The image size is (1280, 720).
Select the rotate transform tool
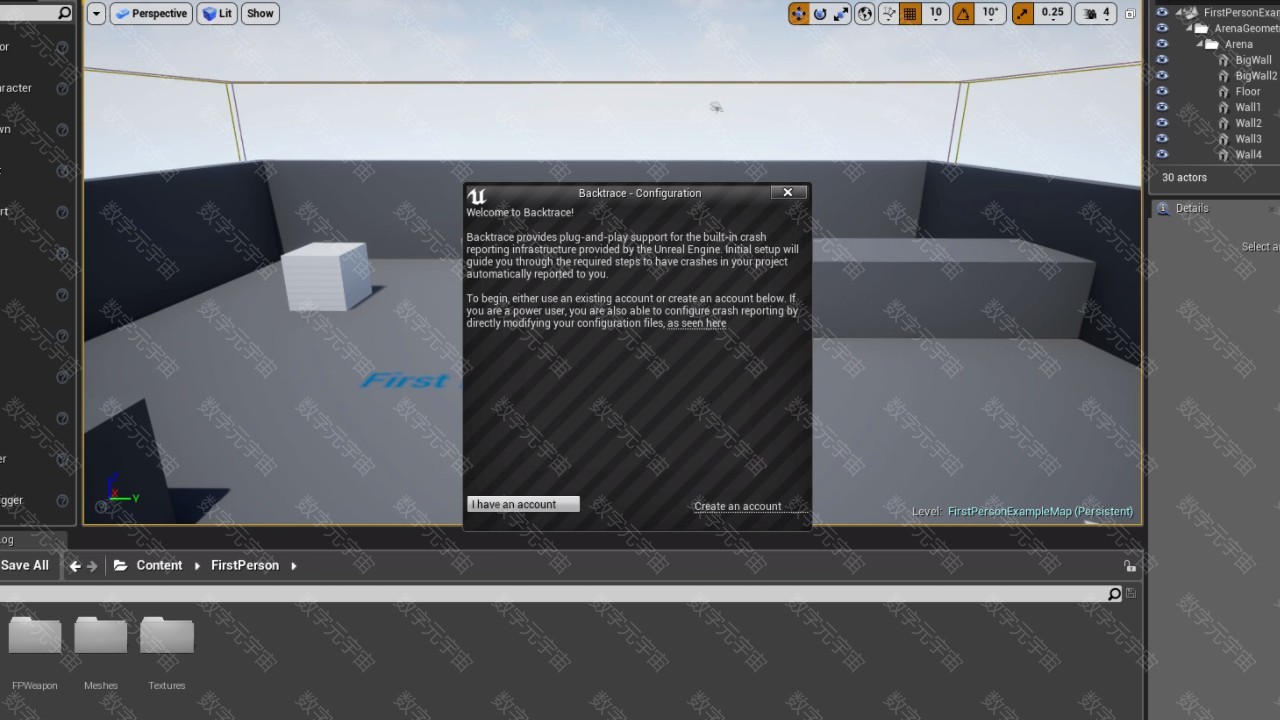point(820,13)
